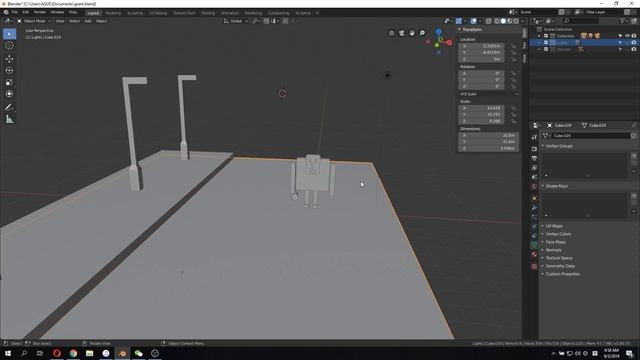Select the Annotate tool

tap(9, 107)
